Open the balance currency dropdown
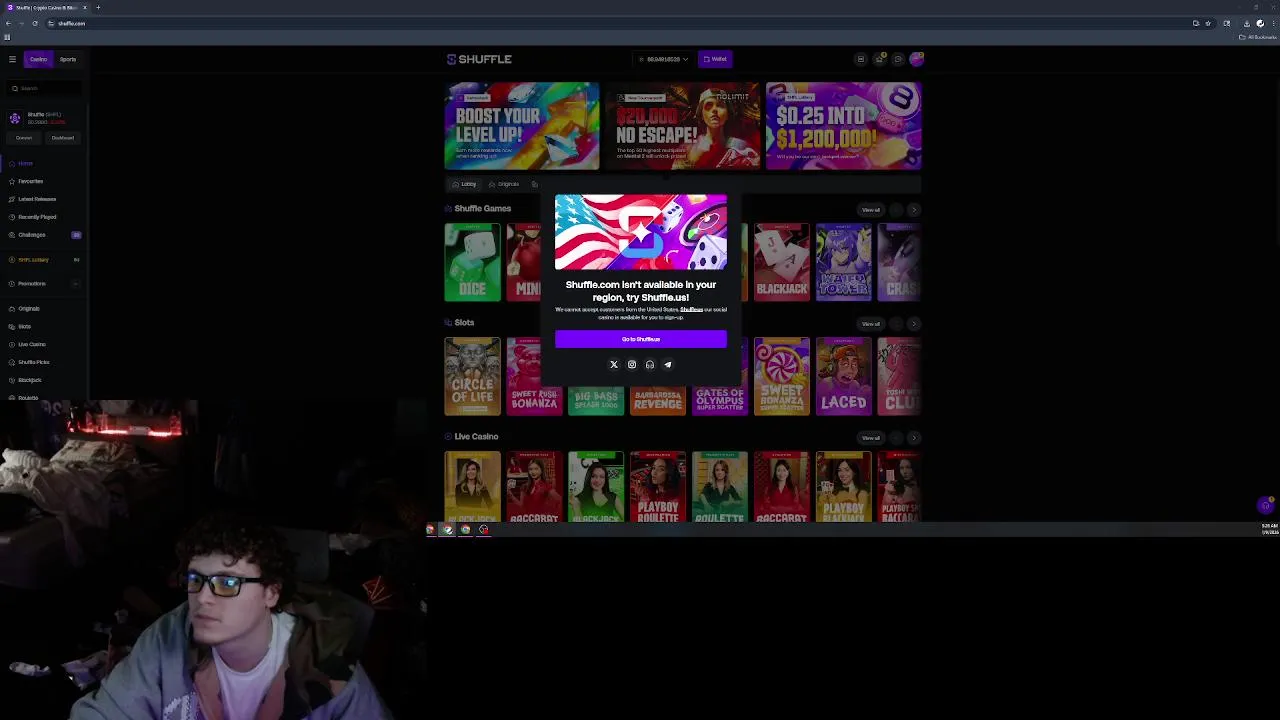This screenshot has width=1280, height=720. pyautogui.click(x=663, y=59)
